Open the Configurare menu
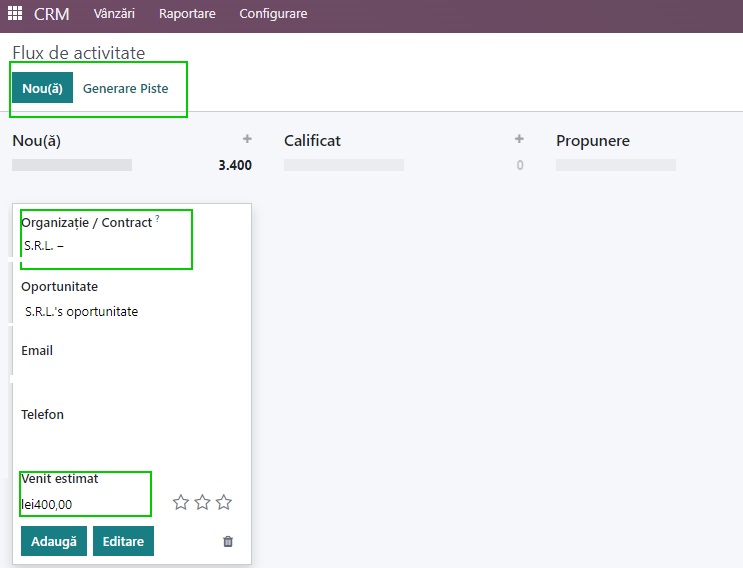Viewport: 743px width, 568px height. 273,13
